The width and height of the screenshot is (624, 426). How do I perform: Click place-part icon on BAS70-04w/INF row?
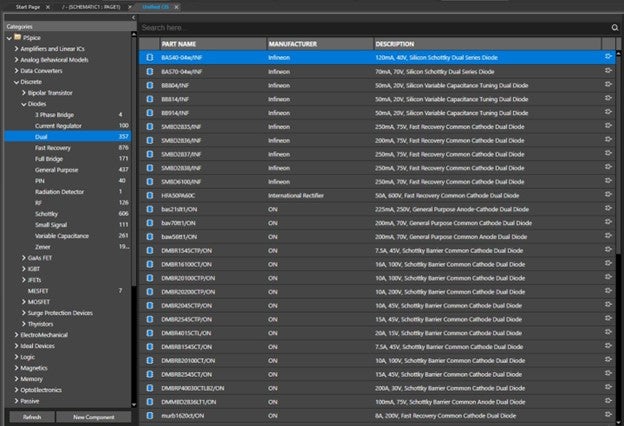[608, 70]
